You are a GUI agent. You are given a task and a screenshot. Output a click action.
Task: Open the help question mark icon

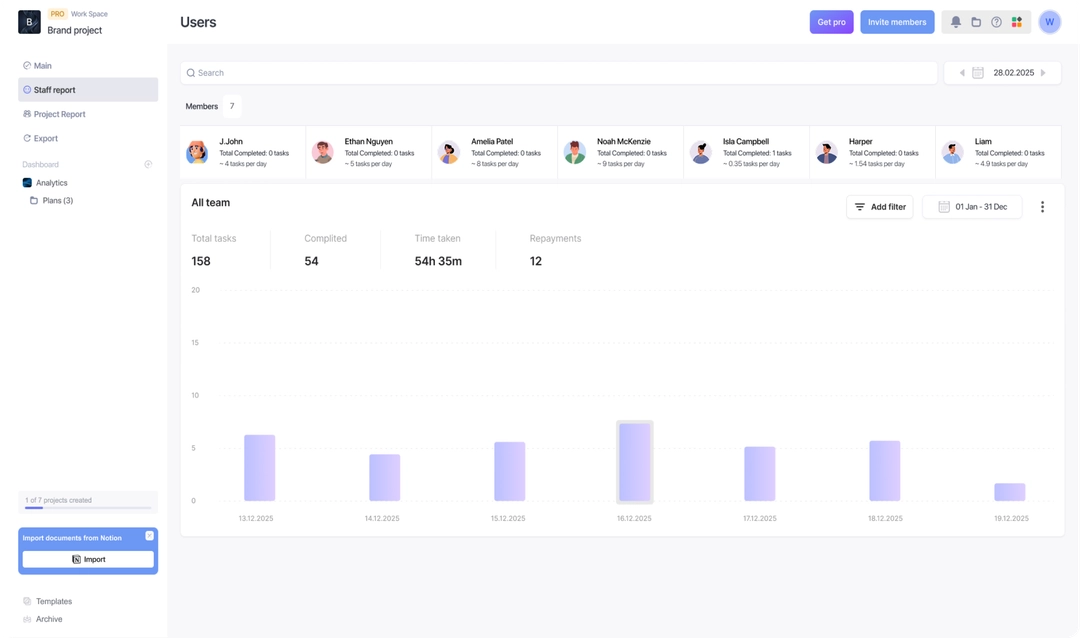click(996, 22)
